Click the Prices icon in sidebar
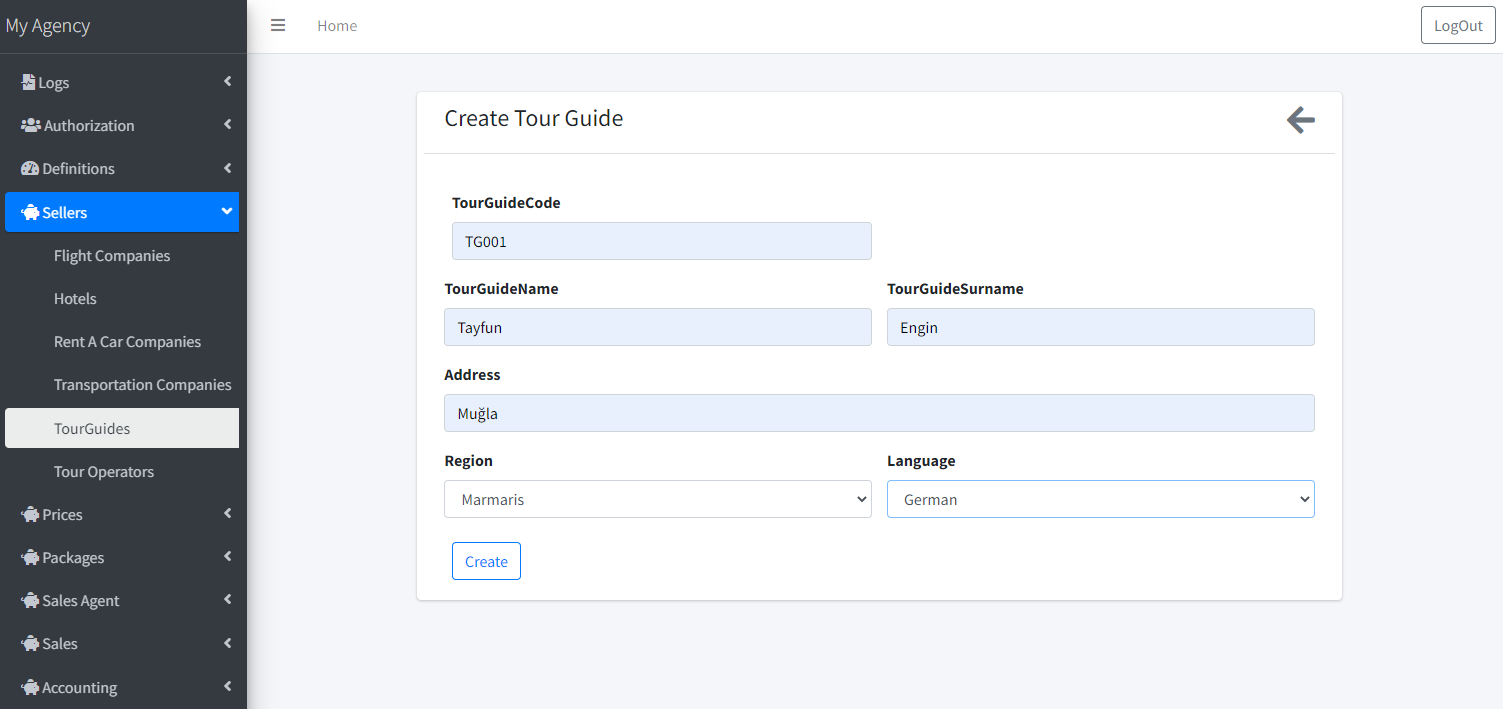 point(28,514)
